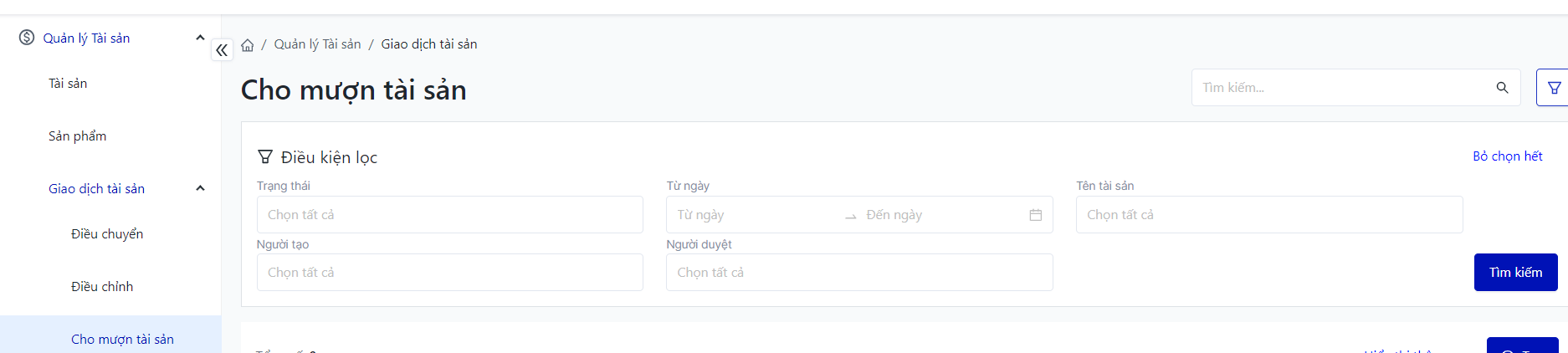Select Sản phẩm in the sidebar
1568x353 pixels.
(77, 136)
